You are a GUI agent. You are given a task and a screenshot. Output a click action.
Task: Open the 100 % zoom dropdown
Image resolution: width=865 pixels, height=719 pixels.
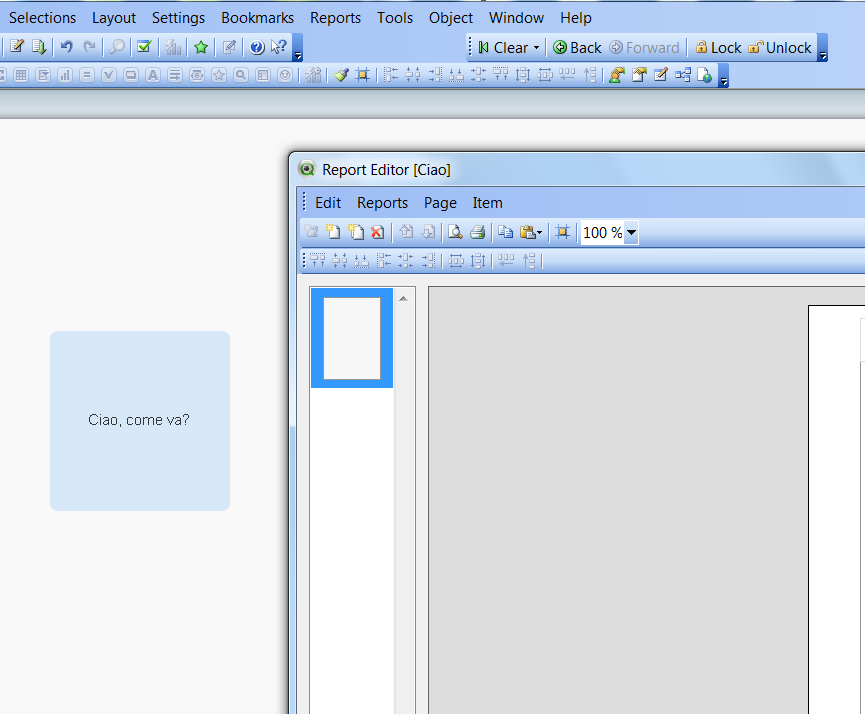[x=631, y=233]
